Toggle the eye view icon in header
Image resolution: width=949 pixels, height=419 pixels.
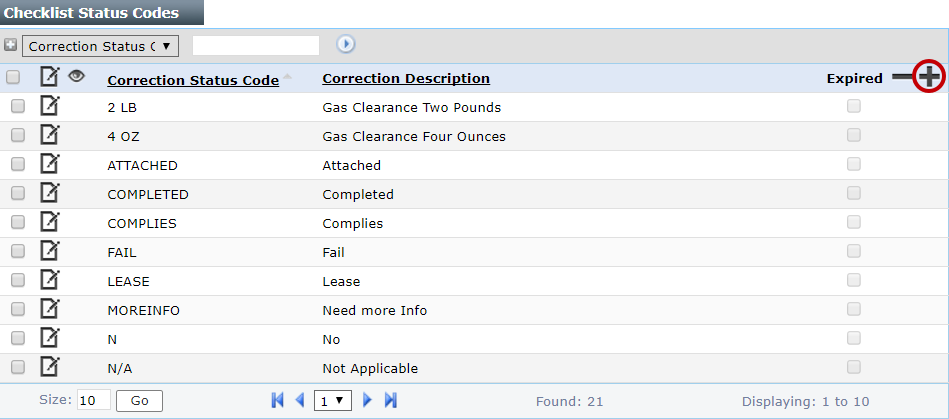coord(76,76)
